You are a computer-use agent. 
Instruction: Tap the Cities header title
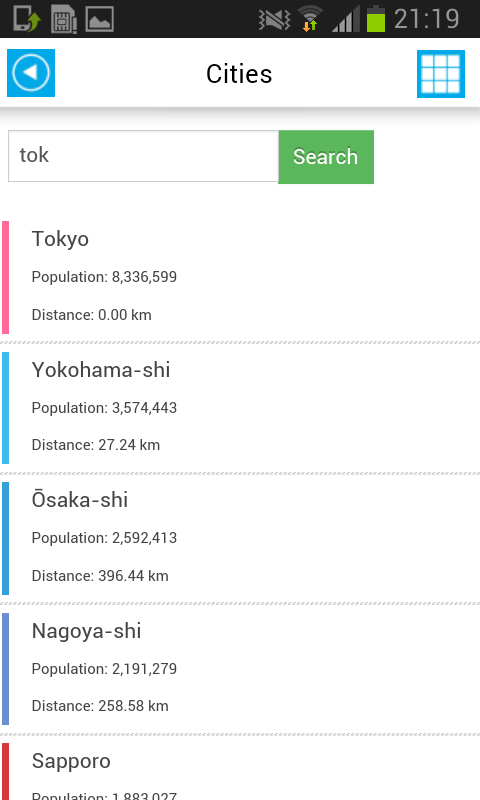239,74
